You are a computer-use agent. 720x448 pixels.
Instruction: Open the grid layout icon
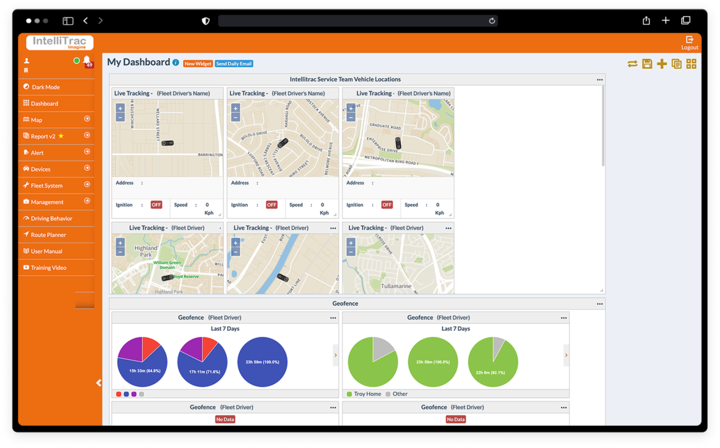pyautogui.click(x=691, y=64)
